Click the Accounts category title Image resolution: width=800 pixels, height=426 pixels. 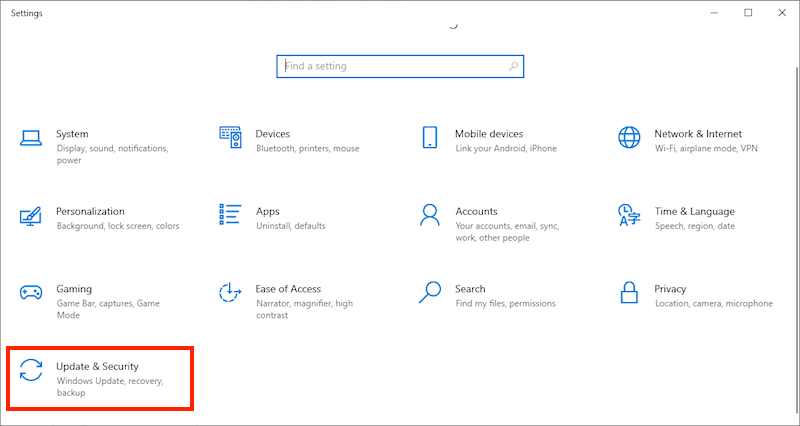click(x=476, y=212)
